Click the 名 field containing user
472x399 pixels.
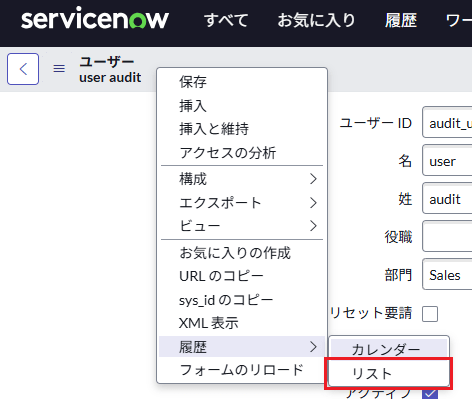tap(447, 160)
